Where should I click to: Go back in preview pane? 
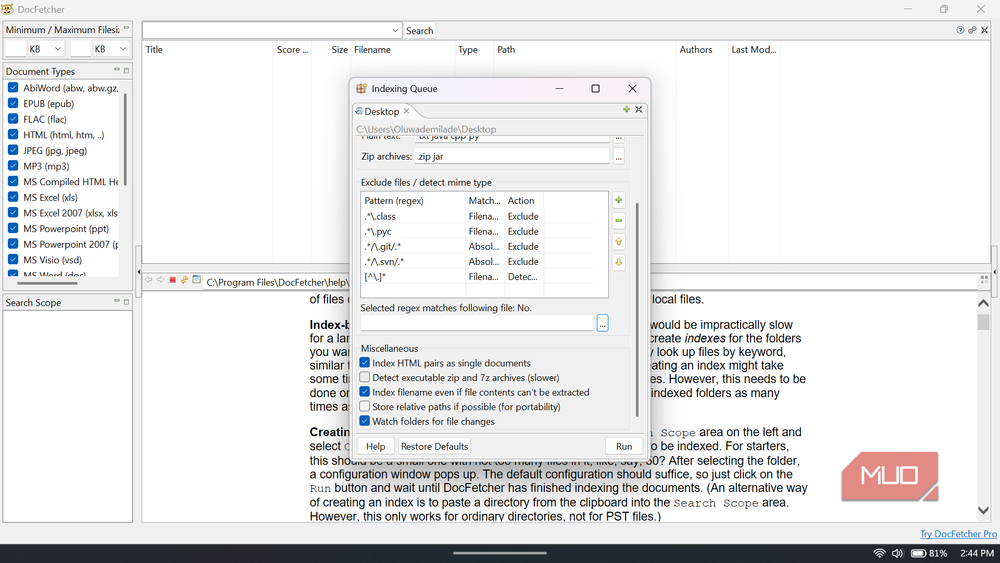pos(149,280)
